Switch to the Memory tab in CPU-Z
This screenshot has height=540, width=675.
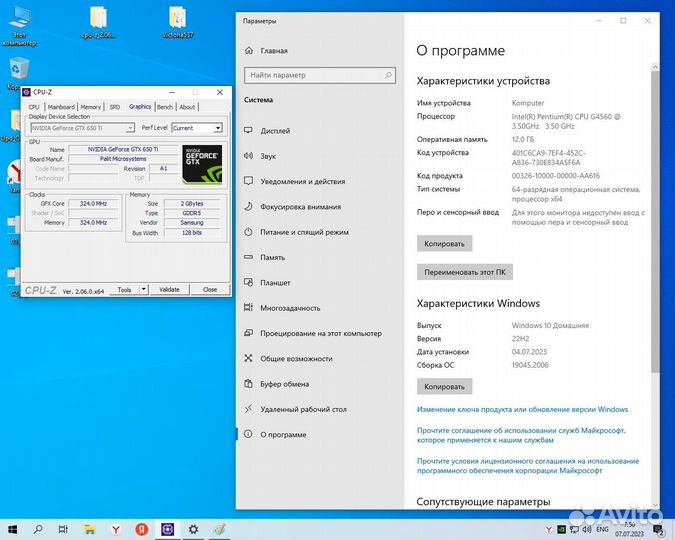pos(91,107)
